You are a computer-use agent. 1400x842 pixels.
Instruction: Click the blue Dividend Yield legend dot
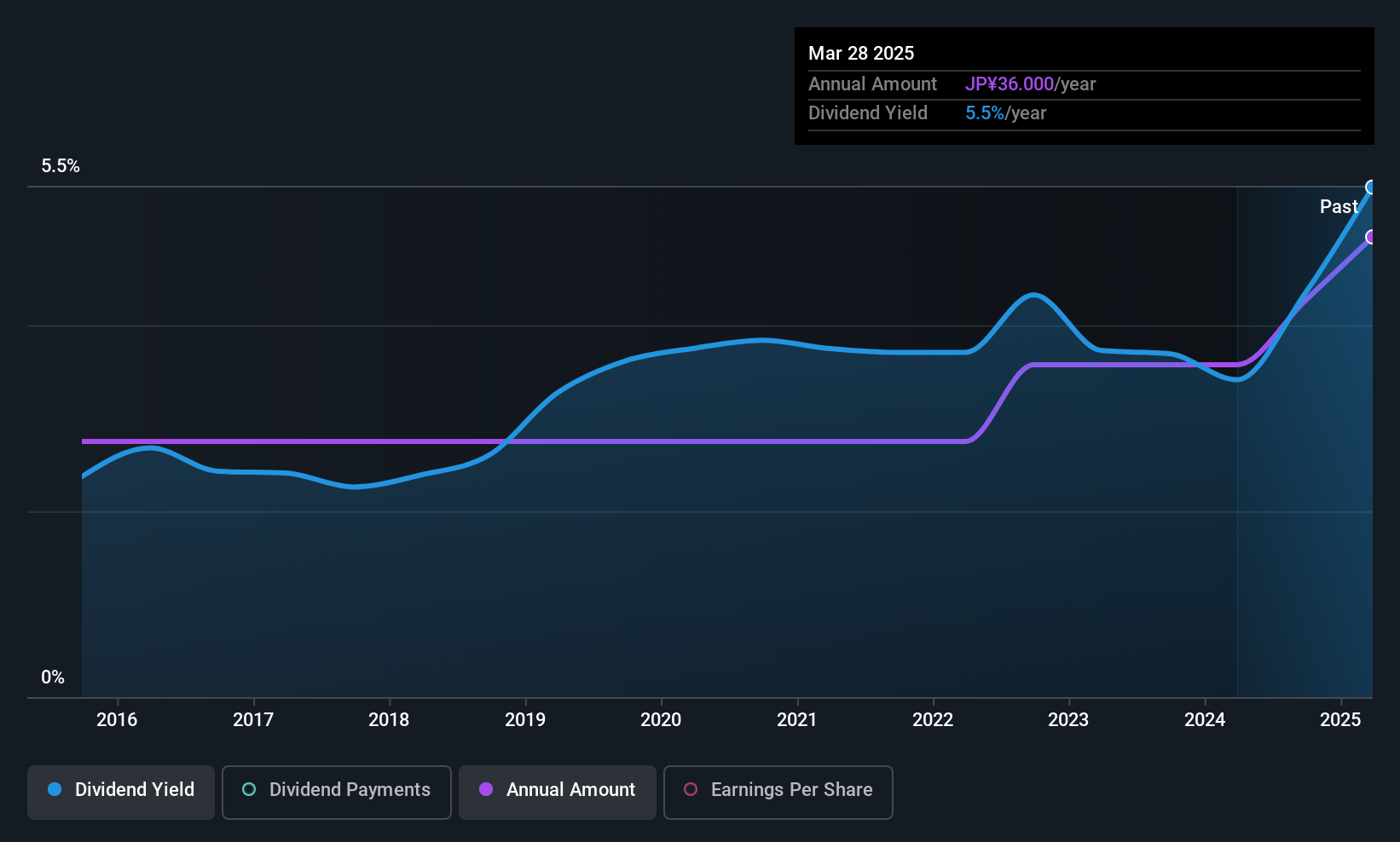tap(55, 789)
